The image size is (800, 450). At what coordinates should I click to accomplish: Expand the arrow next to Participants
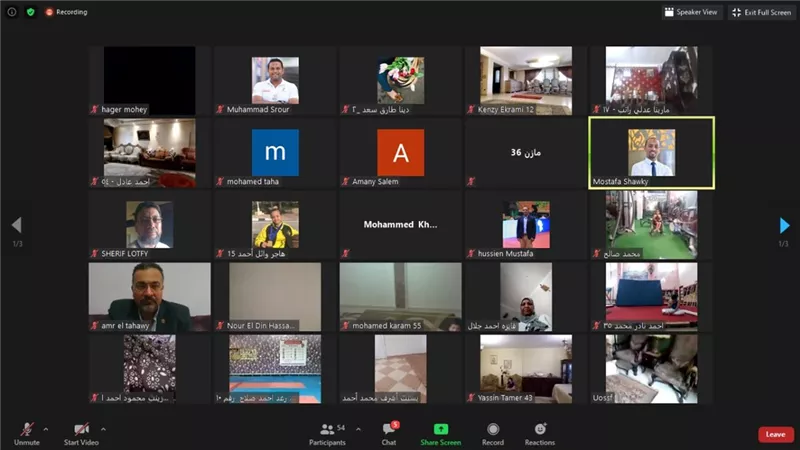click(358, 429)
